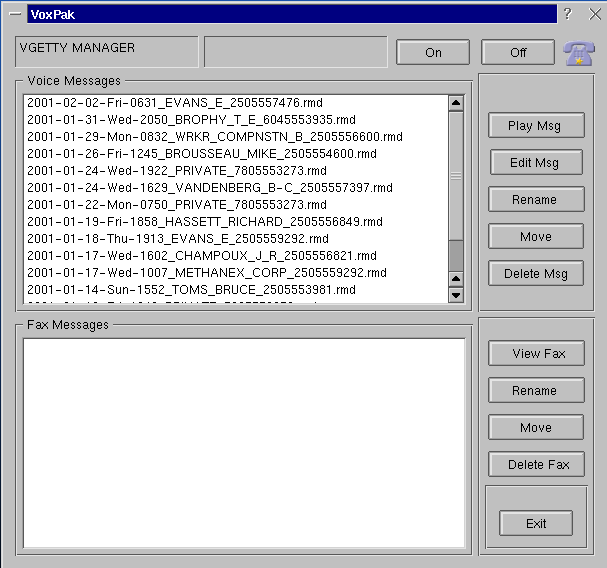Exit the application with the Exit button
Image resolution: width=607 pixels, height=568 pixels.
point(536,524)
